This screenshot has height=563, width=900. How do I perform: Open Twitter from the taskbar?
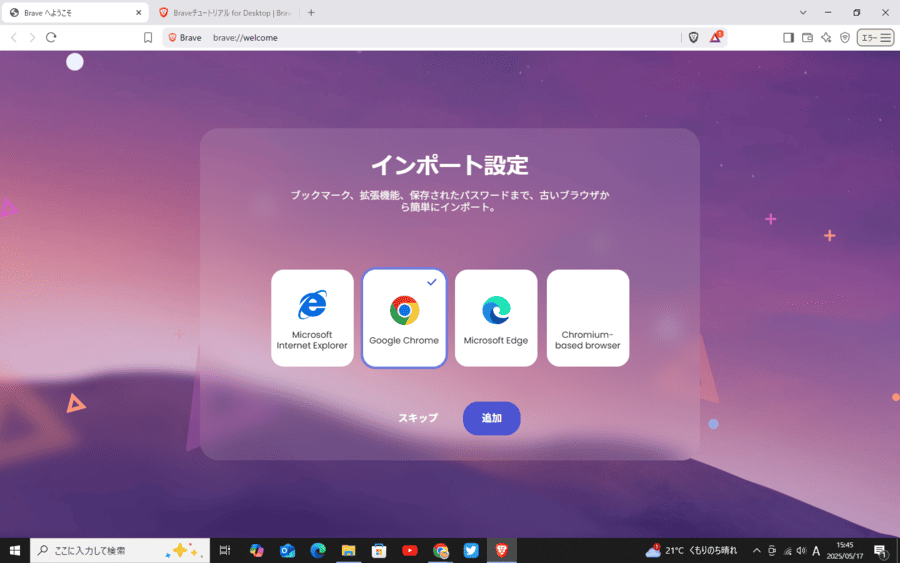click(471, 550)
